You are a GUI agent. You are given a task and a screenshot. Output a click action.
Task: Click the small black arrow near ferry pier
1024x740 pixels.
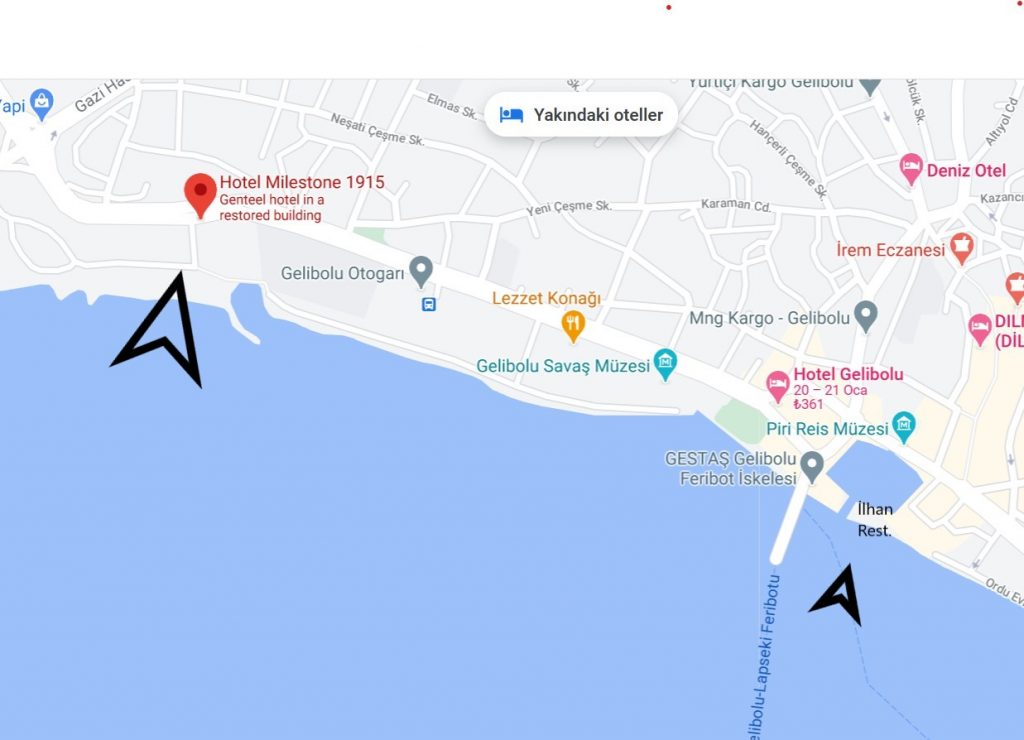(x=839, y=595)
